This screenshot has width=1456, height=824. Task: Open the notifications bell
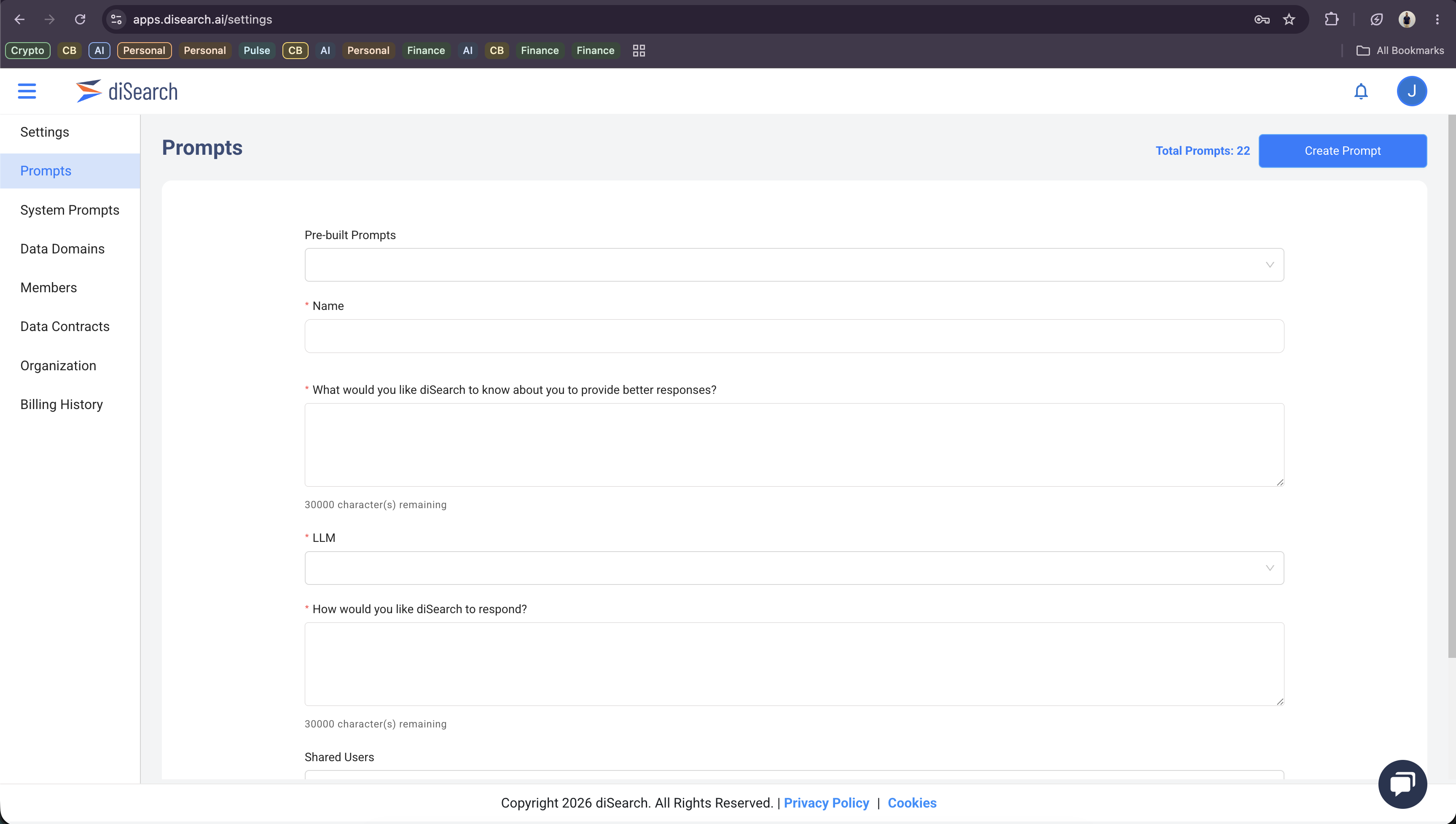pyautogui.click(x=1360, y=91)
